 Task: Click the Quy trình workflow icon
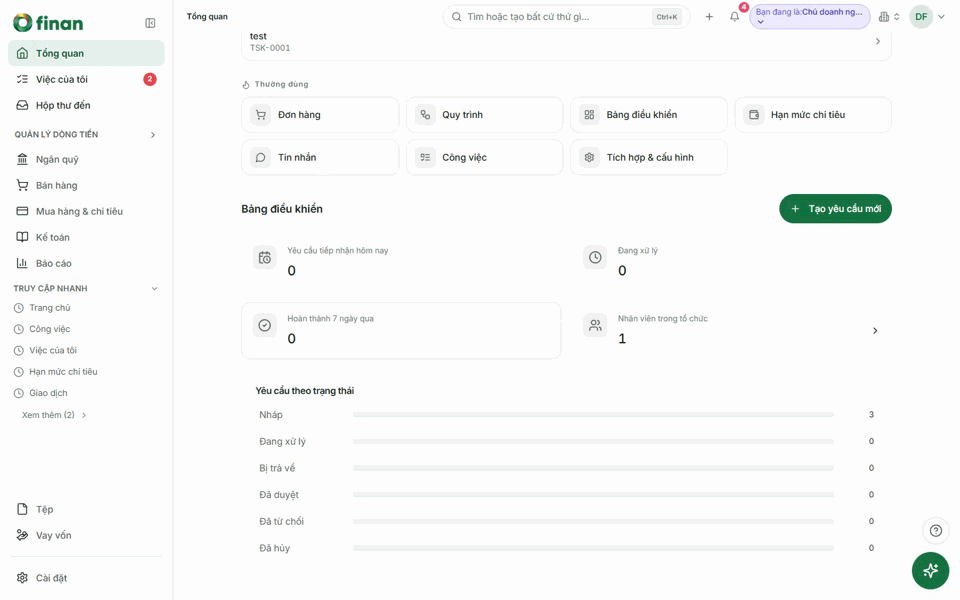pos(425,114)
